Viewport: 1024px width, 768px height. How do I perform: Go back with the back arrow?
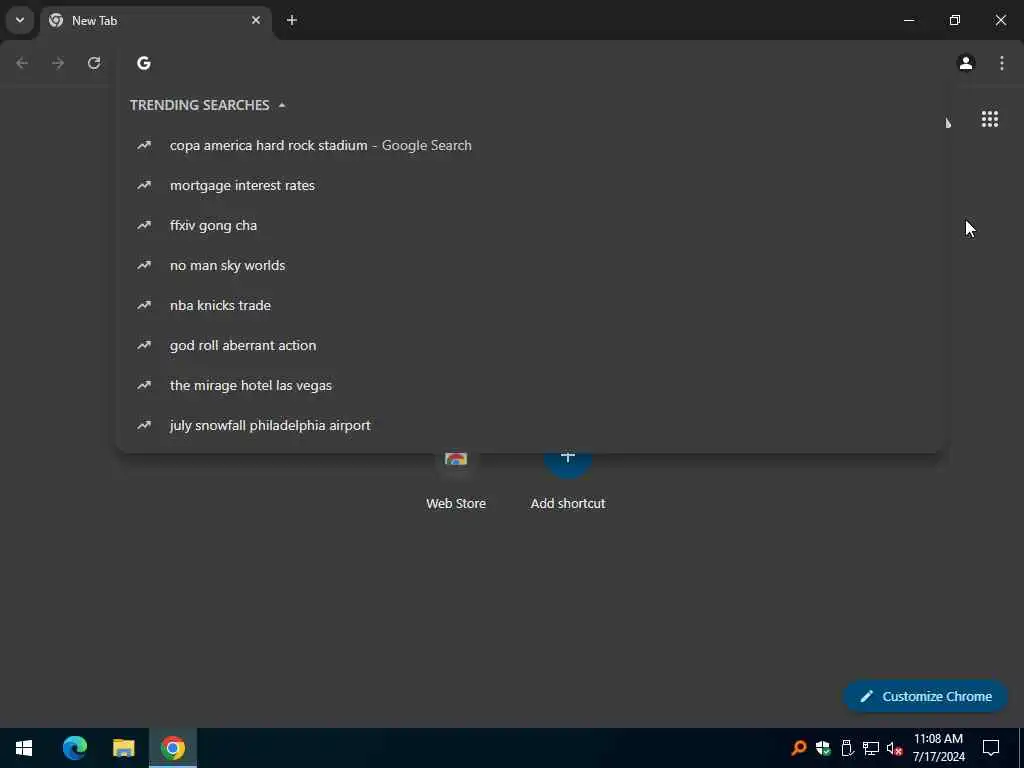point(22,63)
